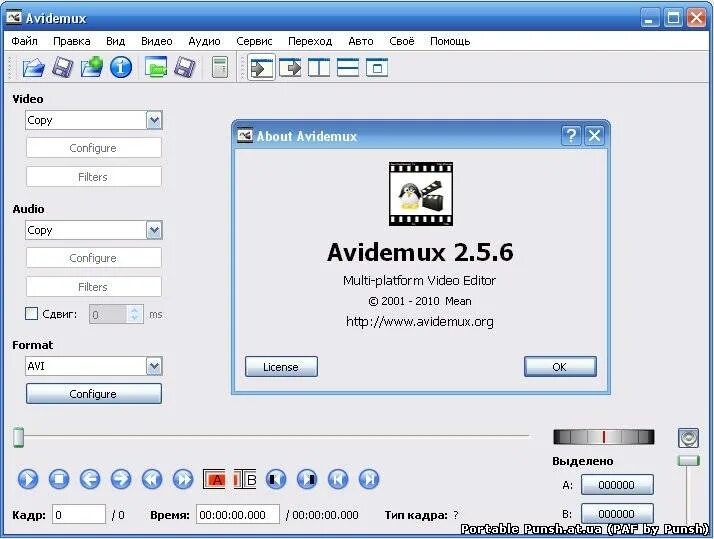This screenshot has height=539, width=714.
Task: Click the http://www.avidemux.org text
Action: 419,322
